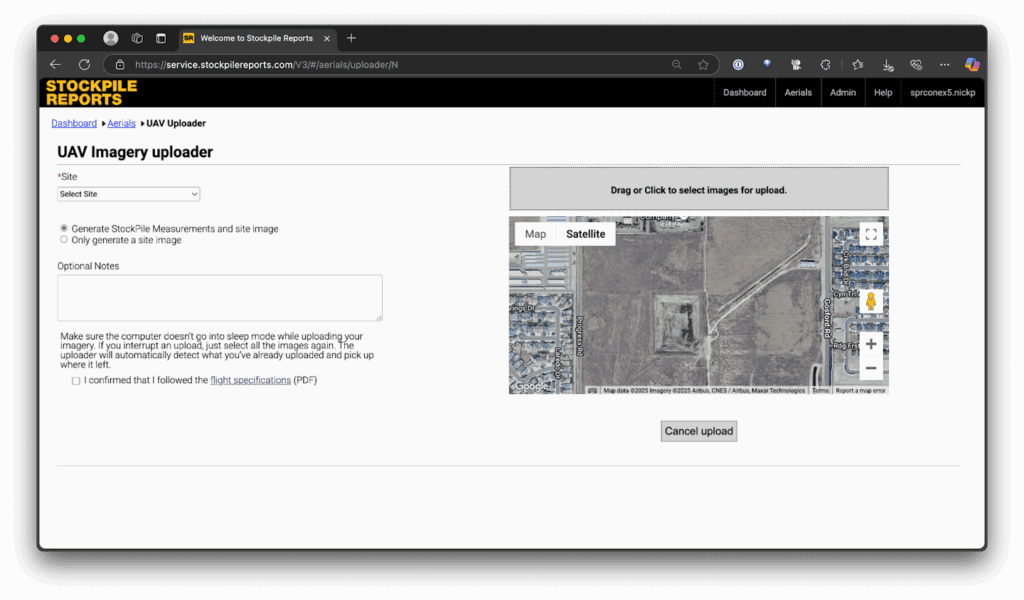Open the Aerials menu in header
Screen dimensions: 1024x600
click(x=798, y=93)
